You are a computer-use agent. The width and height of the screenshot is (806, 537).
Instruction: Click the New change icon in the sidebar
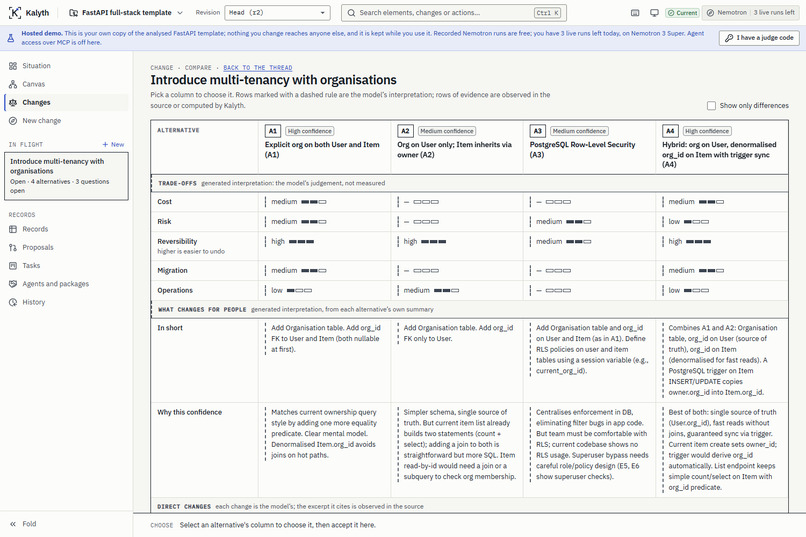pos(13,121)
